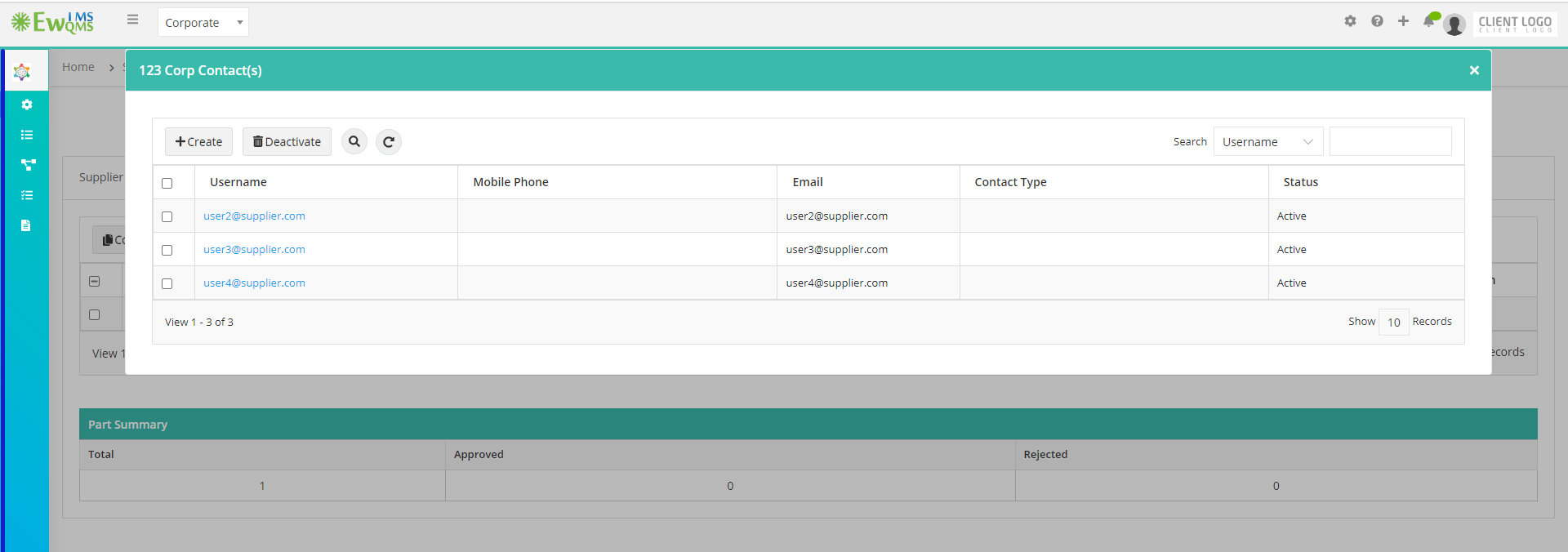Open the Show 10 records selector
1568x552 pixels.
point(1393,322)
